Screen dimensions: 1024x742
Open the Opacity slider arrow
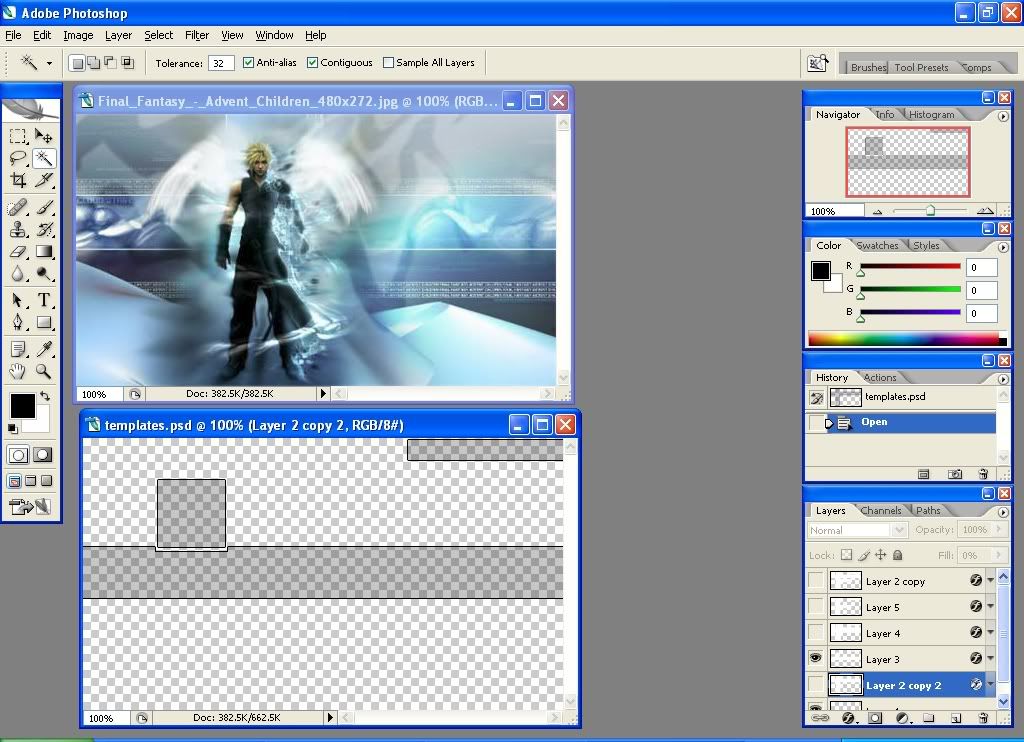(x=999, y=530)
